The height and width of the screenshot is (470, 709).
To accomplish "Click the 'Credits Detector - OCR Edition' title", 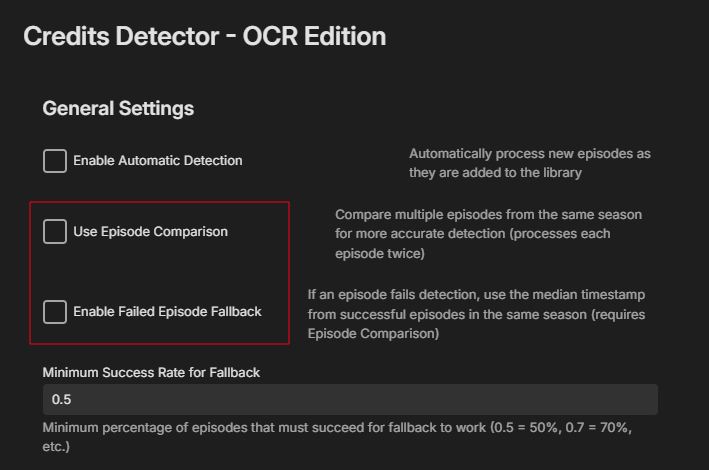I will [204, 36].
